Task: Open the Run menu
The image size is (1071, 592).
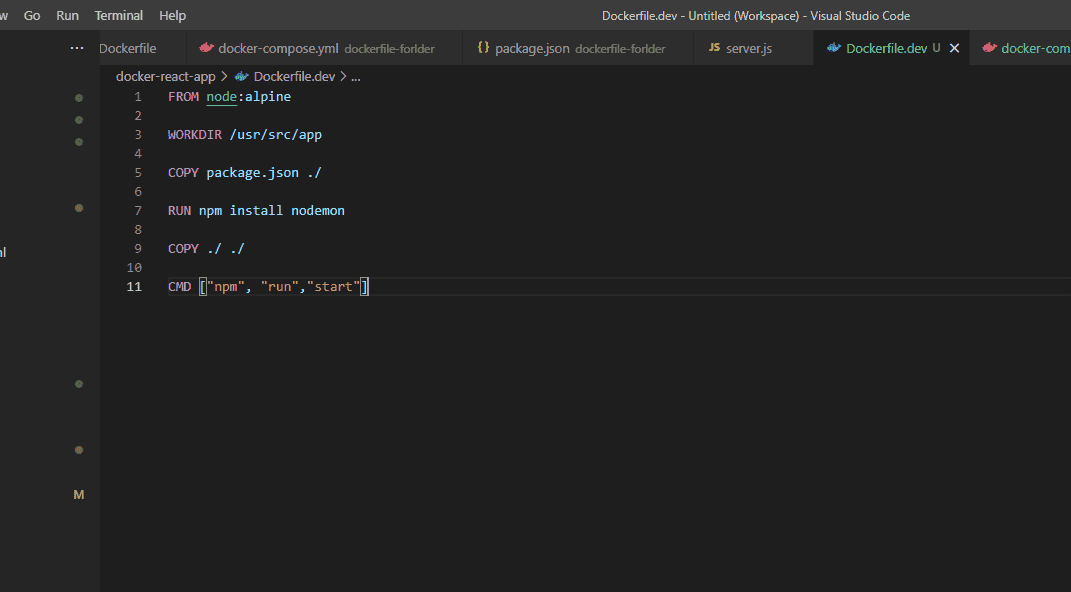Action: pos(67,16)
